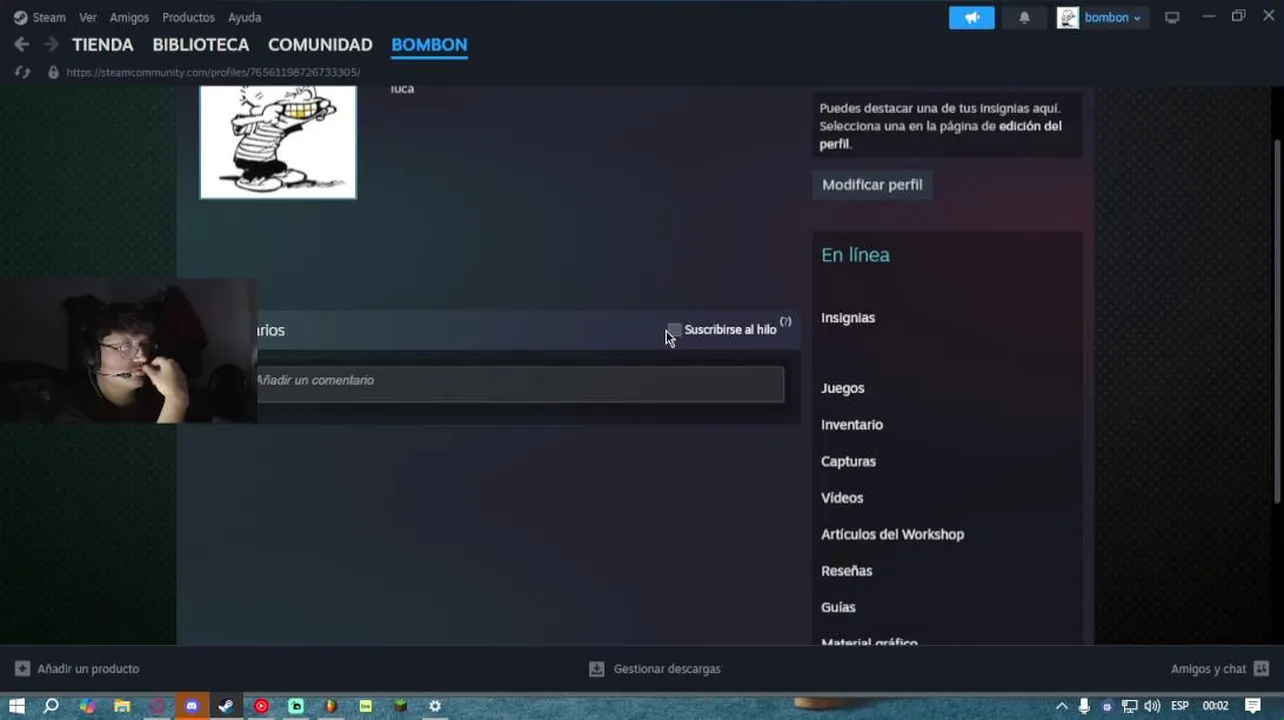
Task: Show hidden tray icons chevron
Action: tap(1062, 706)
